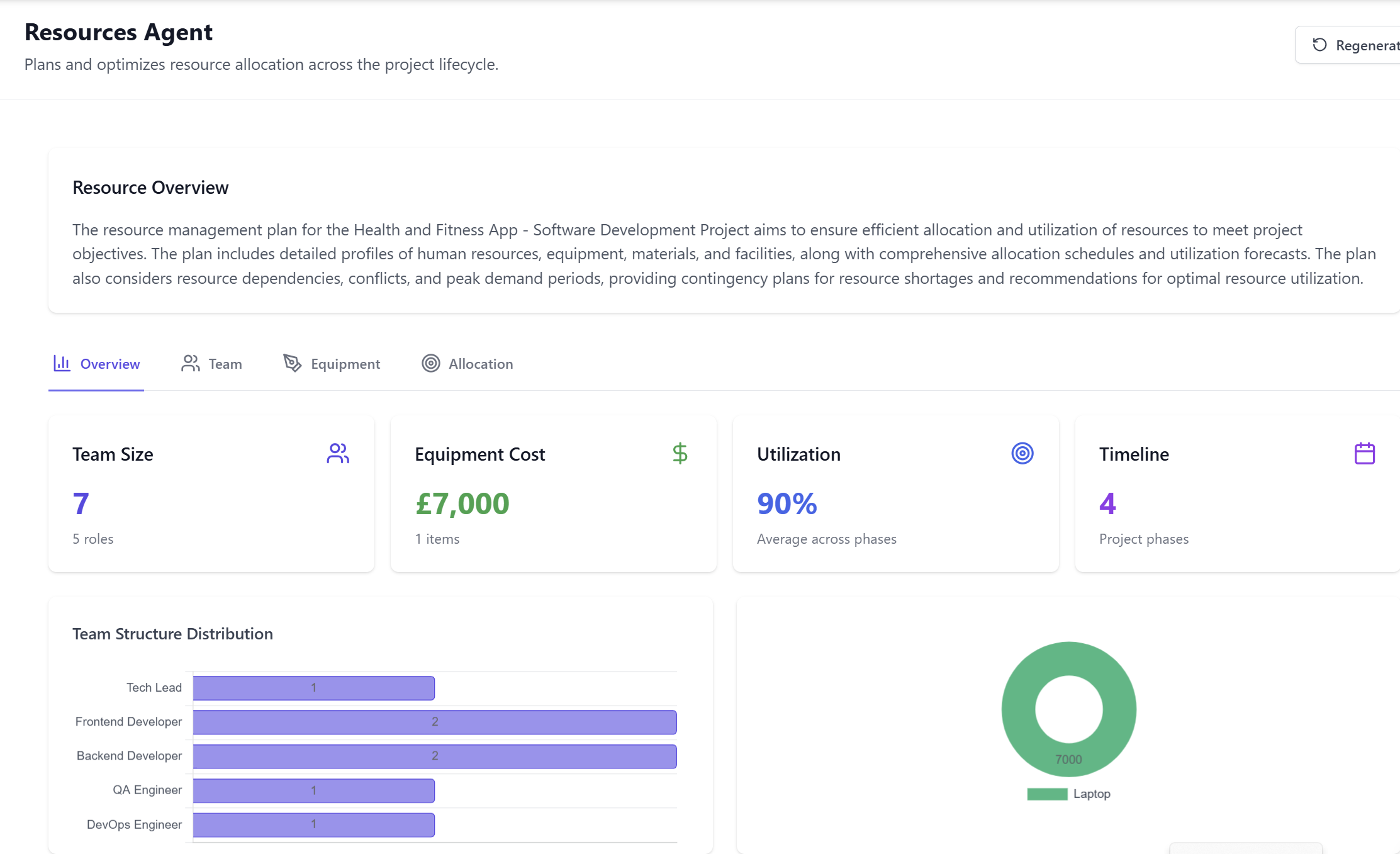Click the calendar icon in Timeline card
Image resolution: width=1400 pixels, height=854 pixels.
click(1364, 453)
